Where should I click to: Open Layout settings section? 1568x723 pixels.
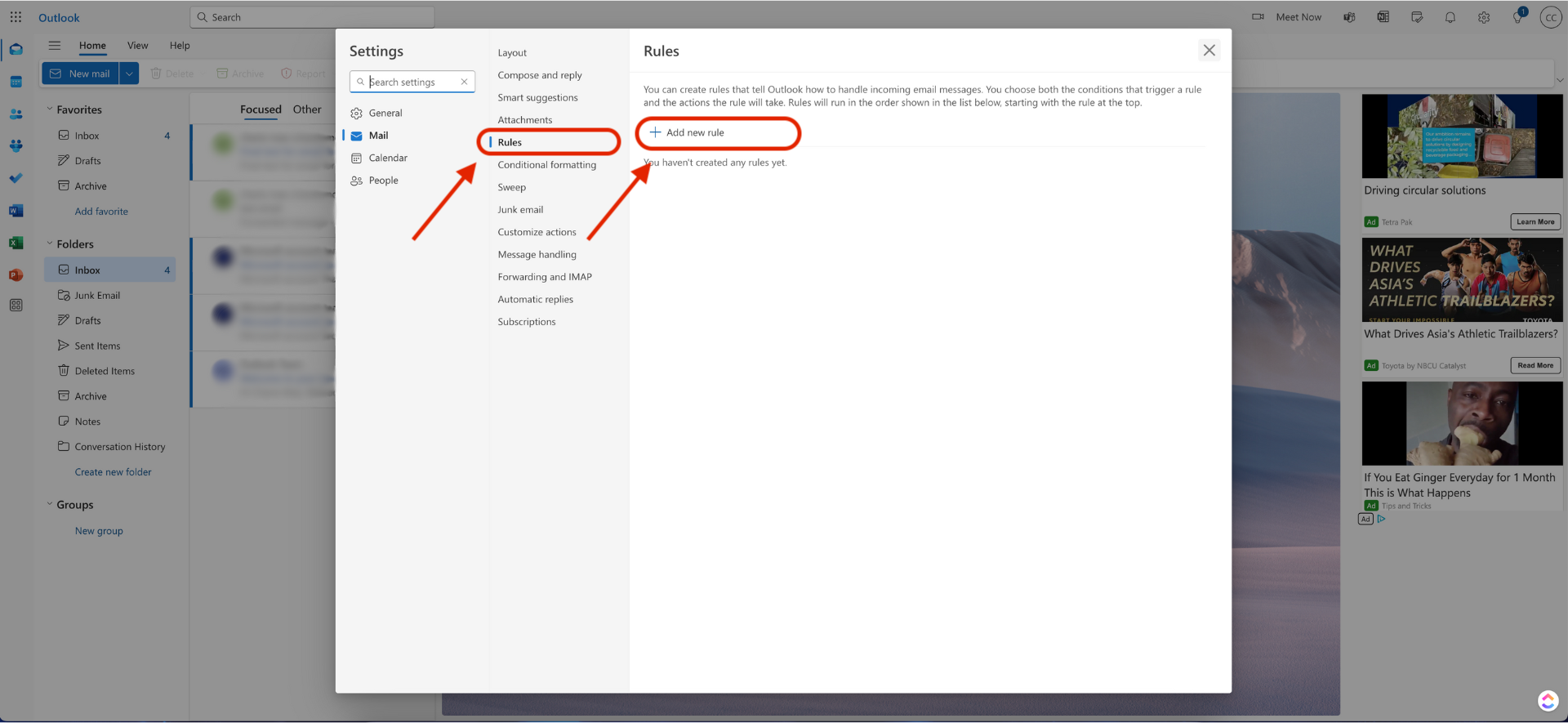(512, 52)
